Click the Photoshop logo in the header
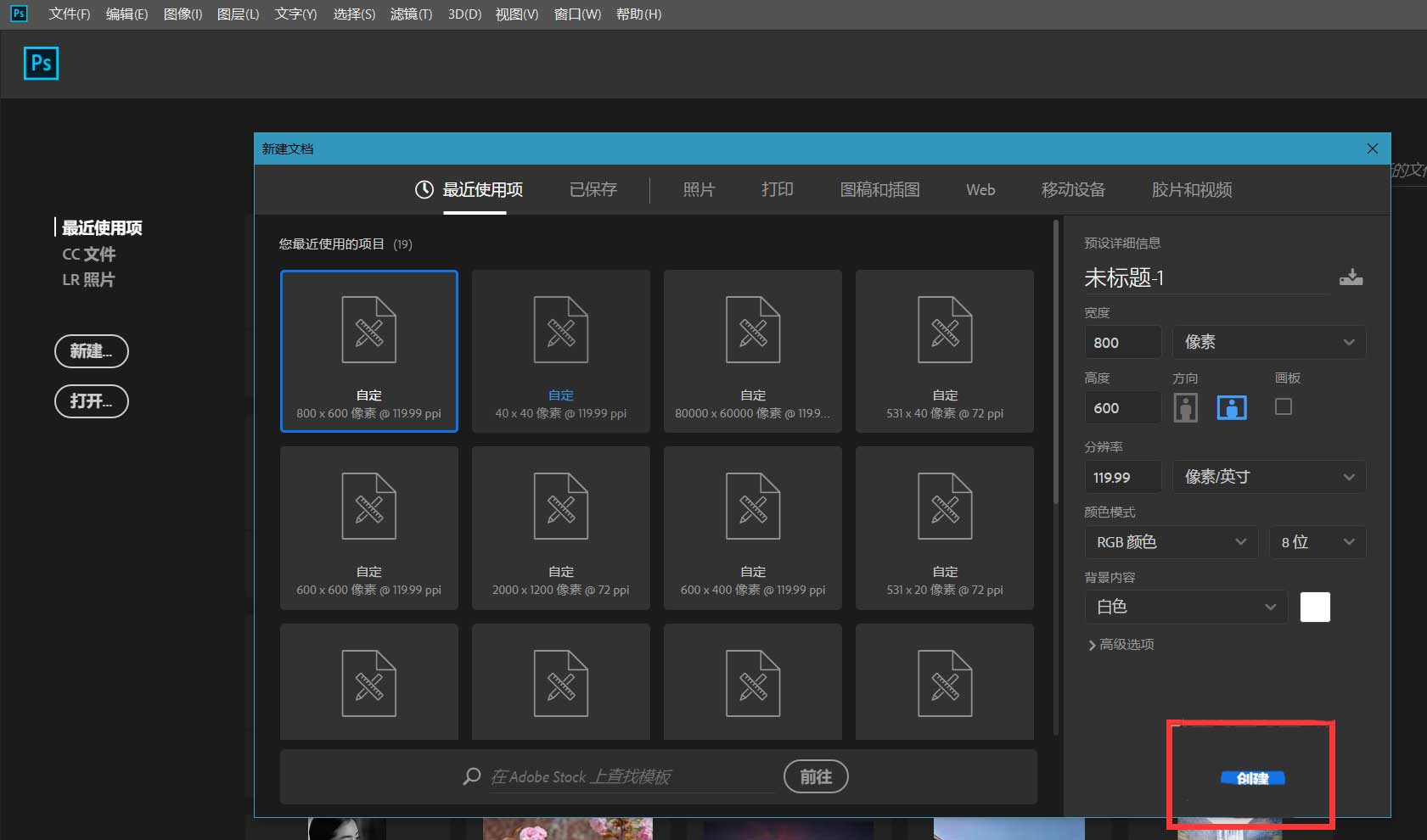The width and height of the screenshot is (1427, 840). click(41, 64)
